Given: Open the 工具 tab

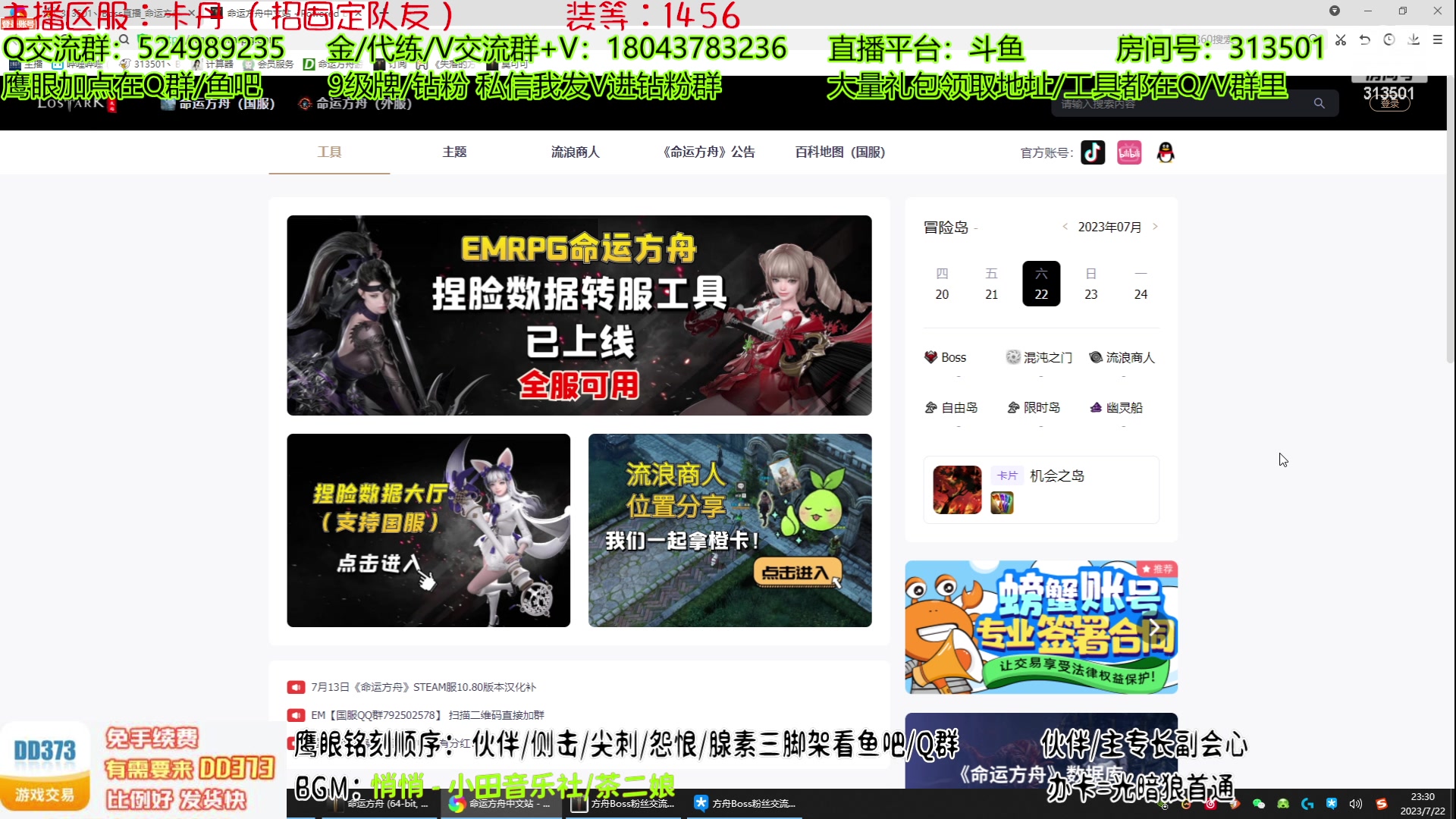Looking at the screenshot, I should (329, 152).
